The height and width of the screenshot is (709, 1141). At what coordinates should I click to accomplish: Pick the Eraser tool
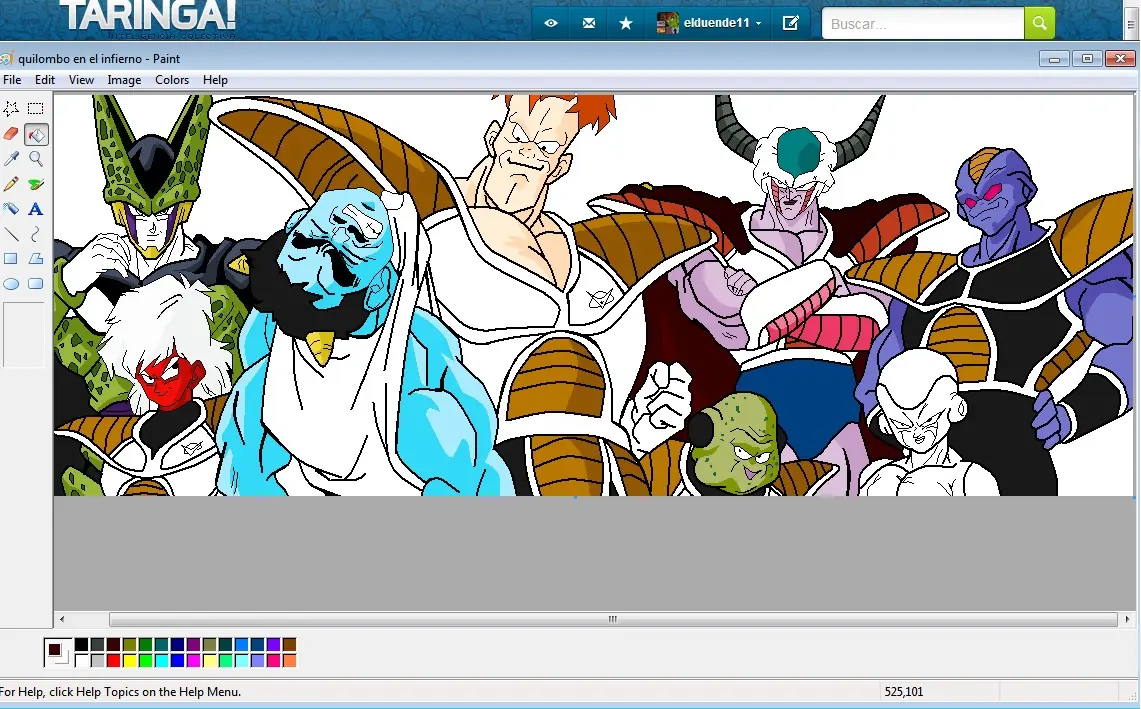tap(11, 134)
